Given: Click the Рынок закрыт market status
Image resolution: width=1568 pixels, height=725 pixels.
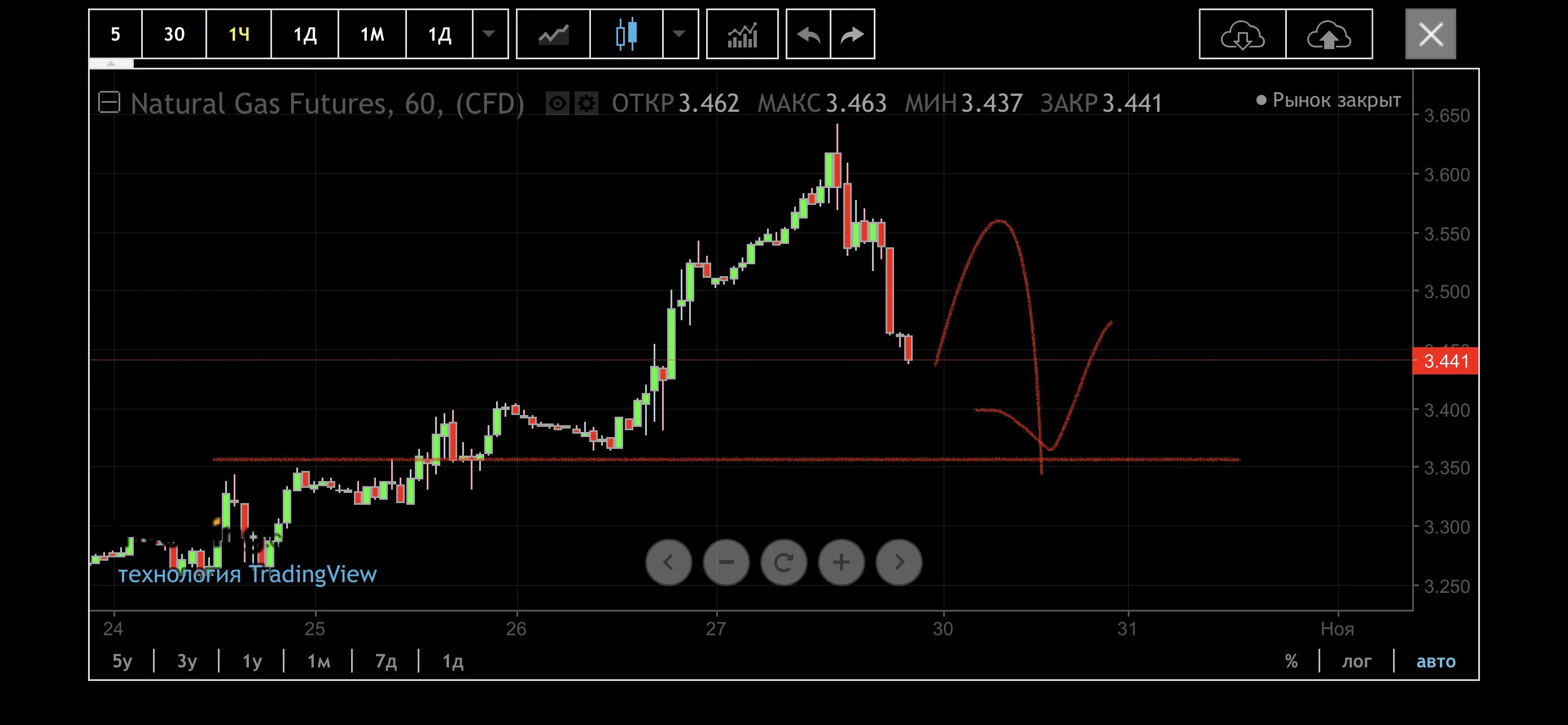Looking at the screenshot, I should (x=1329, y=100).
